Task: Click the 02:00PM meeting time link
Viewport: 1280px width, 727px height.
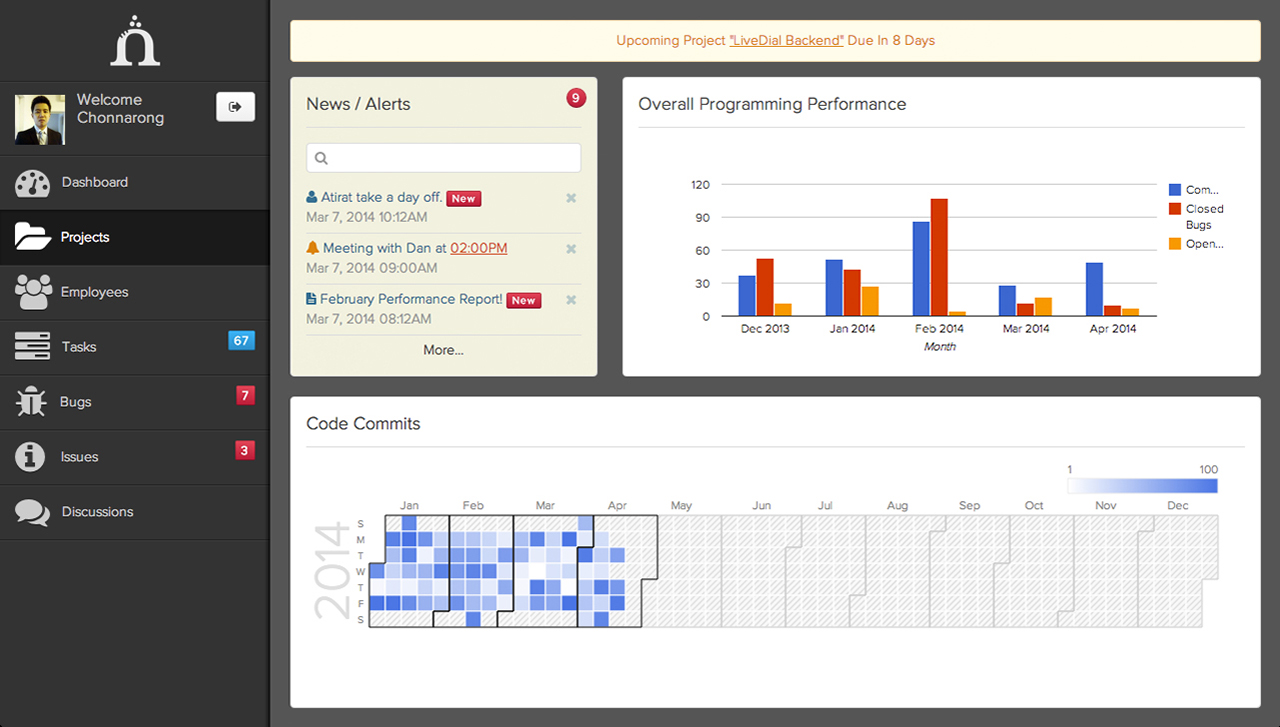Action: [x=478, y=248]
